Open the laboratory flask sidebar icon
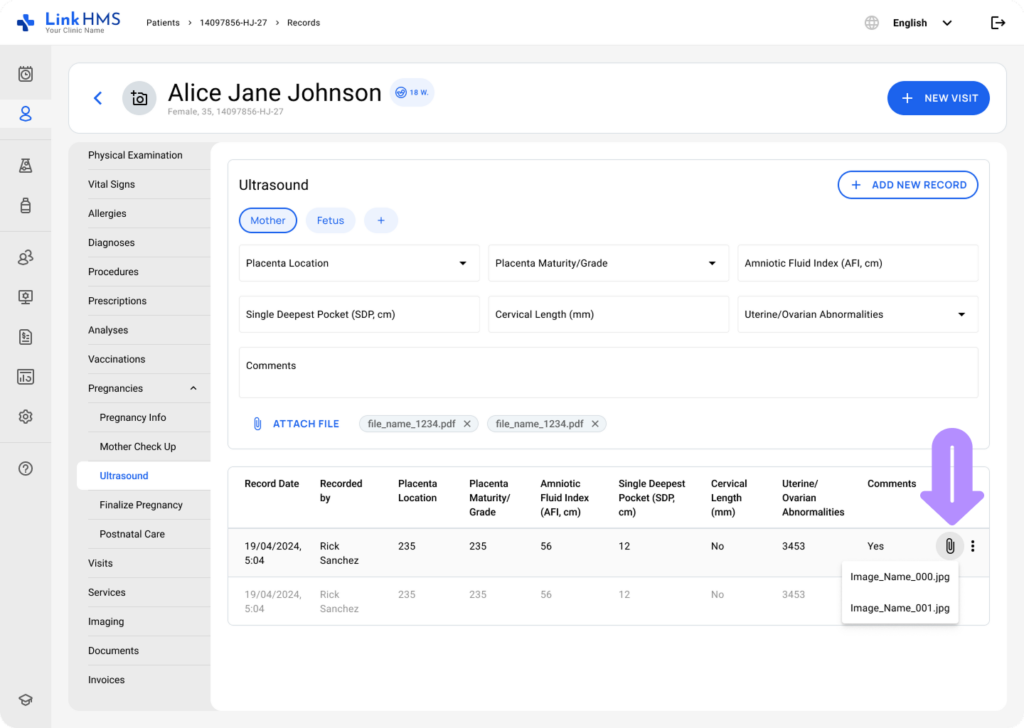The image size is (1024, 728). (x=25, y=166)
